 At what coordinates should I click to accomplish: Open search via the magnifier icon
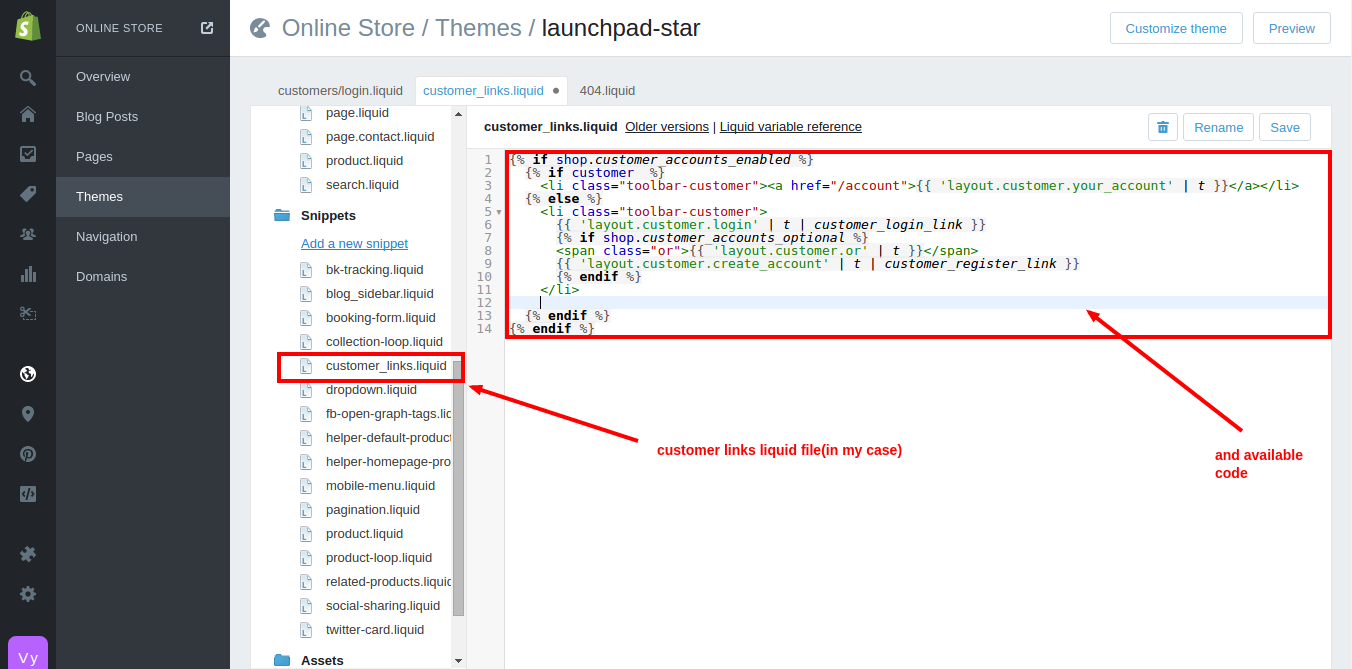28,78
